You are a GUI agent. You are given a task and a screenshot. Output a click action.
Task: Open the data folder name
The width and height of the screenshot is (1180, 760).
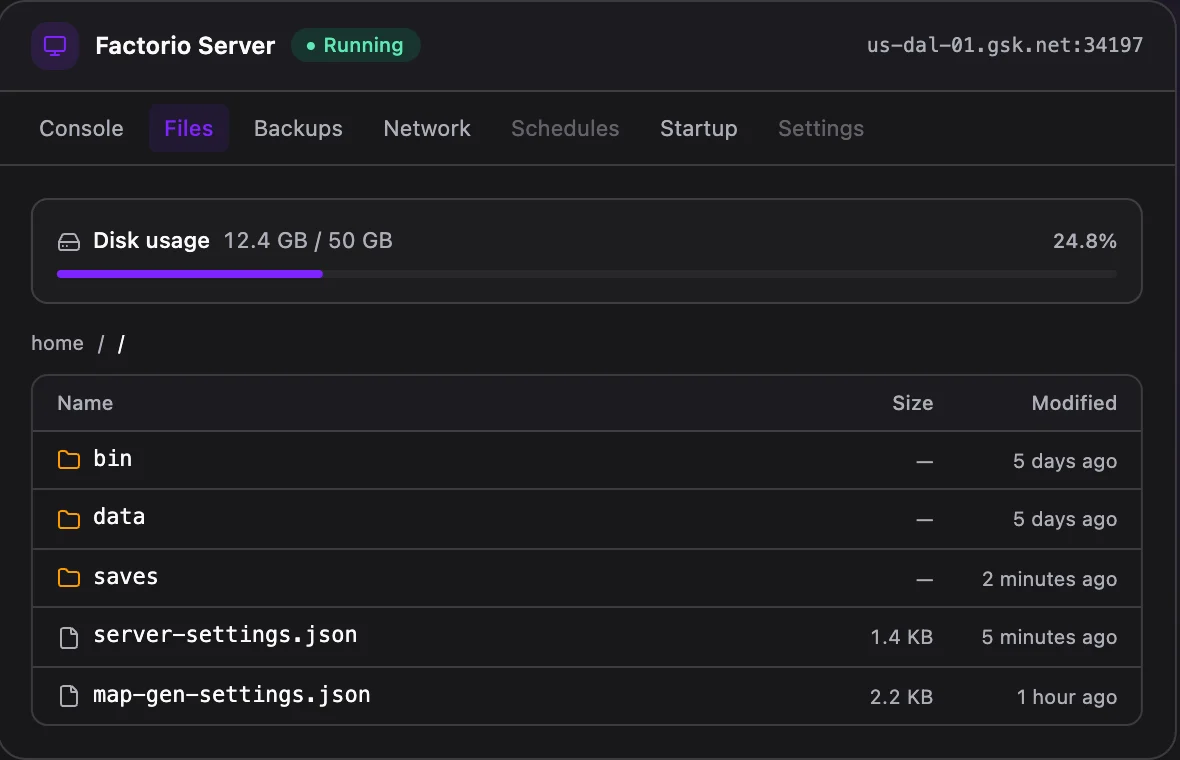tap(119, 517)
